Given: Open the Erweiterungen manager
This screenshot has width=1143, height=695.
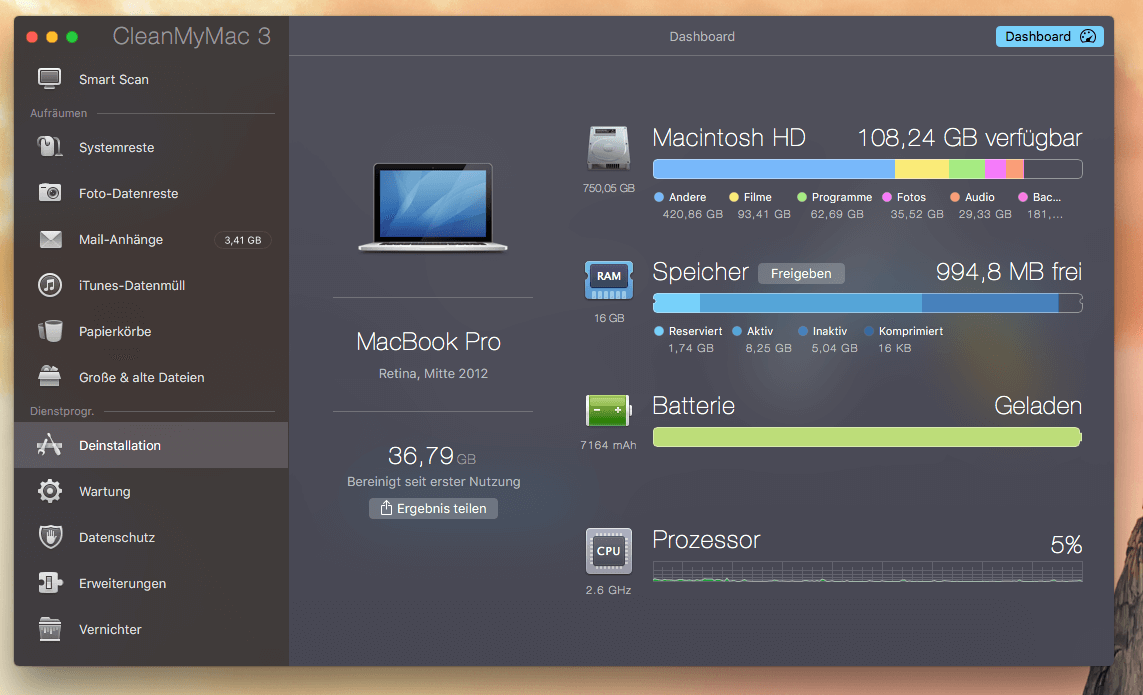Looking at the screenshot, I should pos(151,583).
